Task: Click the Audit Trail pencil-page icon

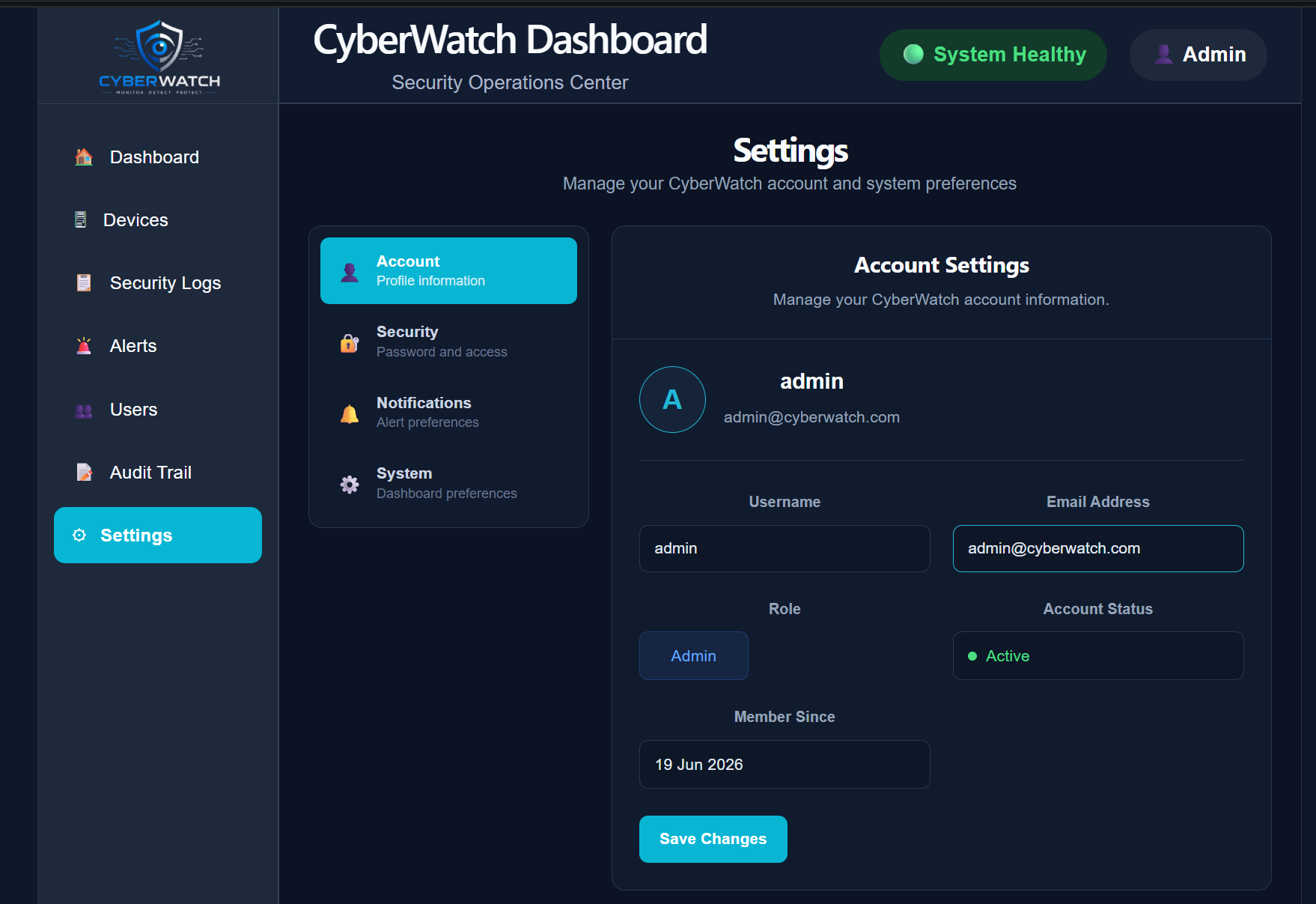Action: point(85,472)
